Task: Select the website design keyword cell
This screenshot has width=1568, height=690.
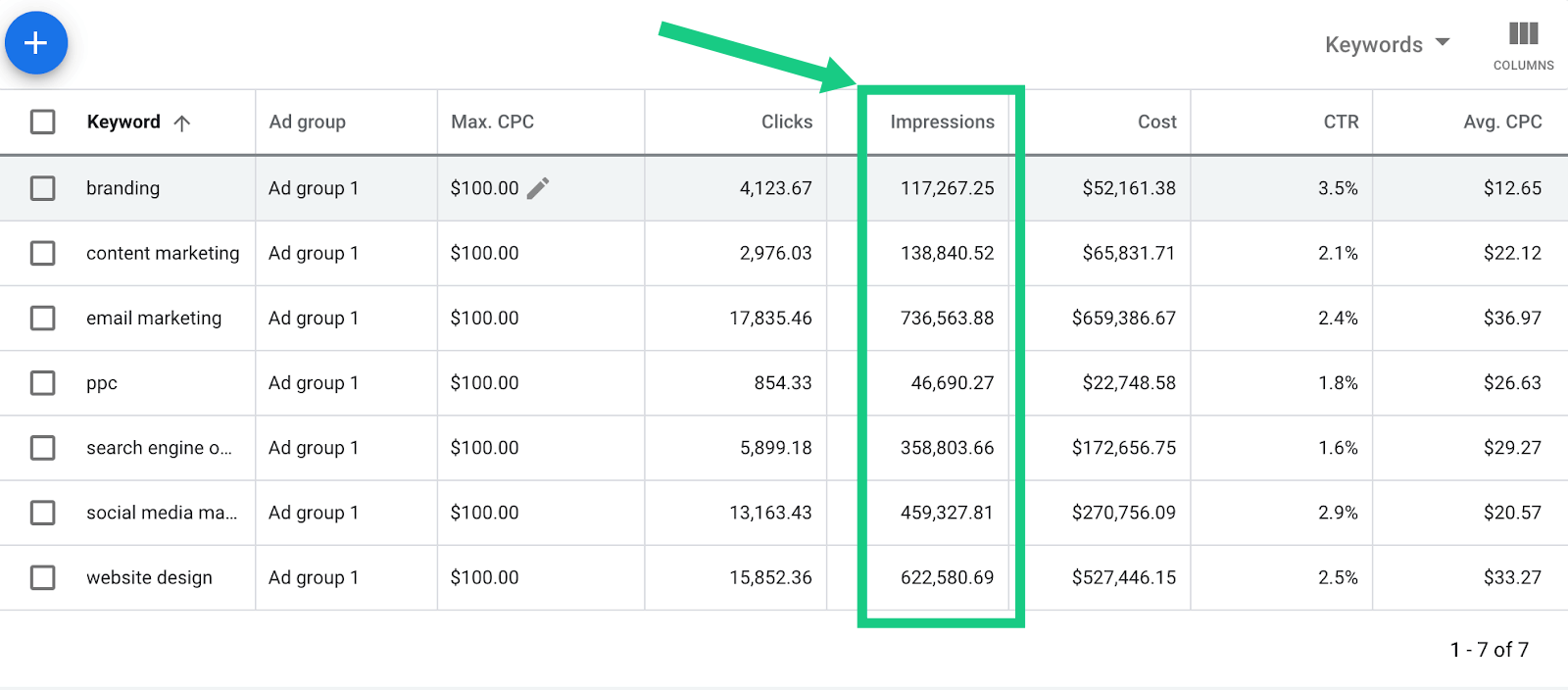Action: [149, 577]
